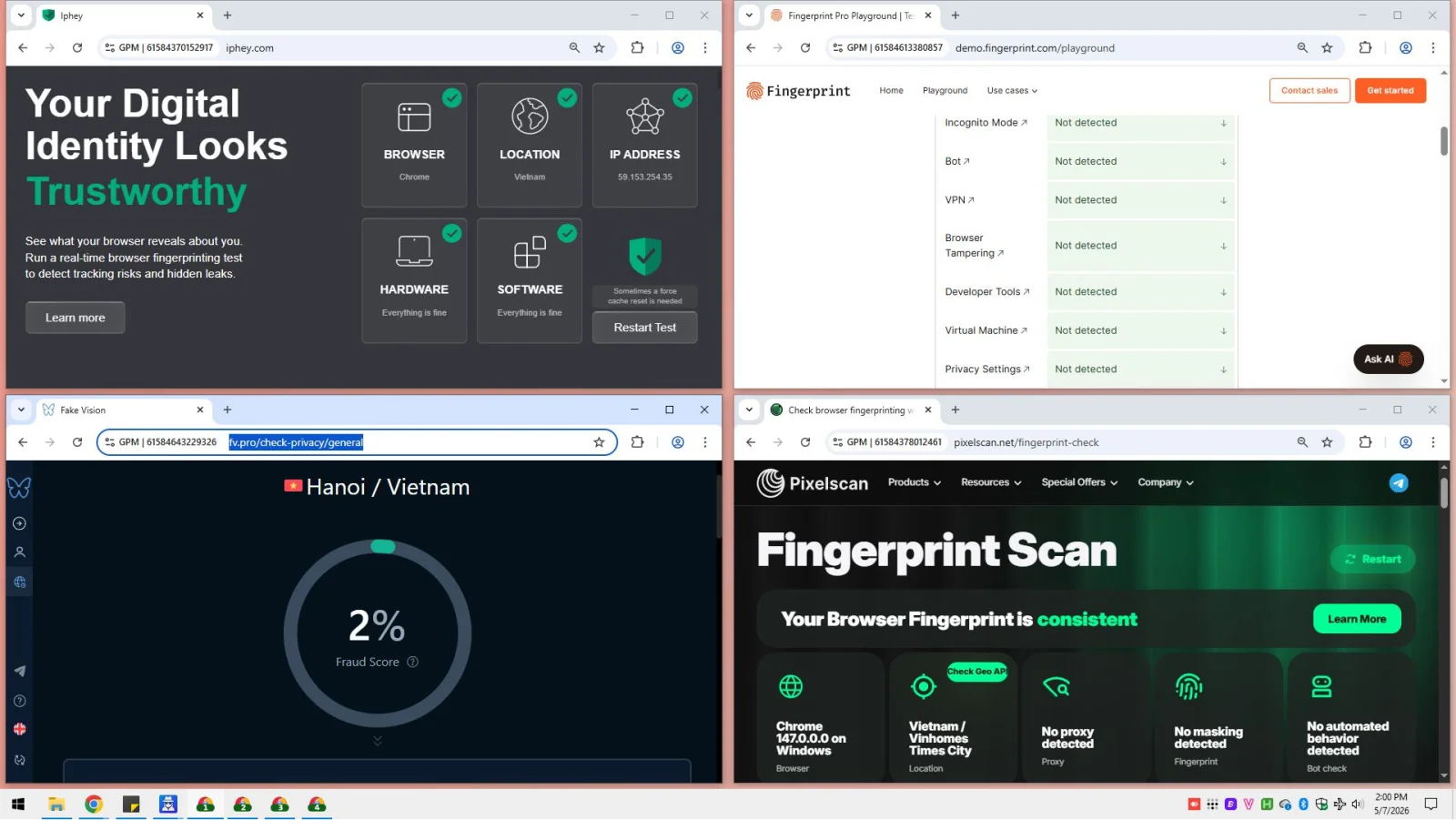The width and height of the screenshot is (1456, 820).
Task: Open the Use cases dropdown on Fingerprint
Action: (1012, 91)
